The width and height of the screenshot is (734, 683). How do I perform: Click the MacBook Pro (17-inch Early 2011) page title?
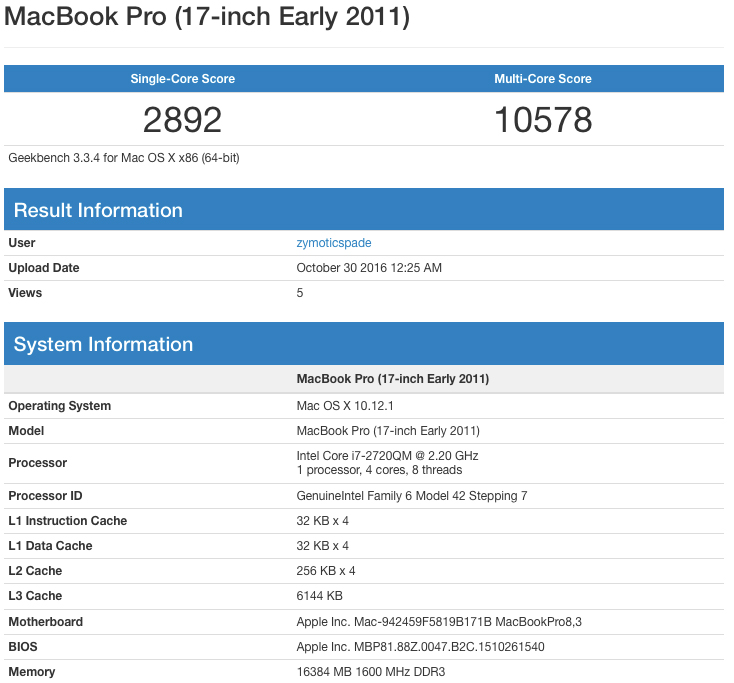pyautogui.click(x=207, y=16)
